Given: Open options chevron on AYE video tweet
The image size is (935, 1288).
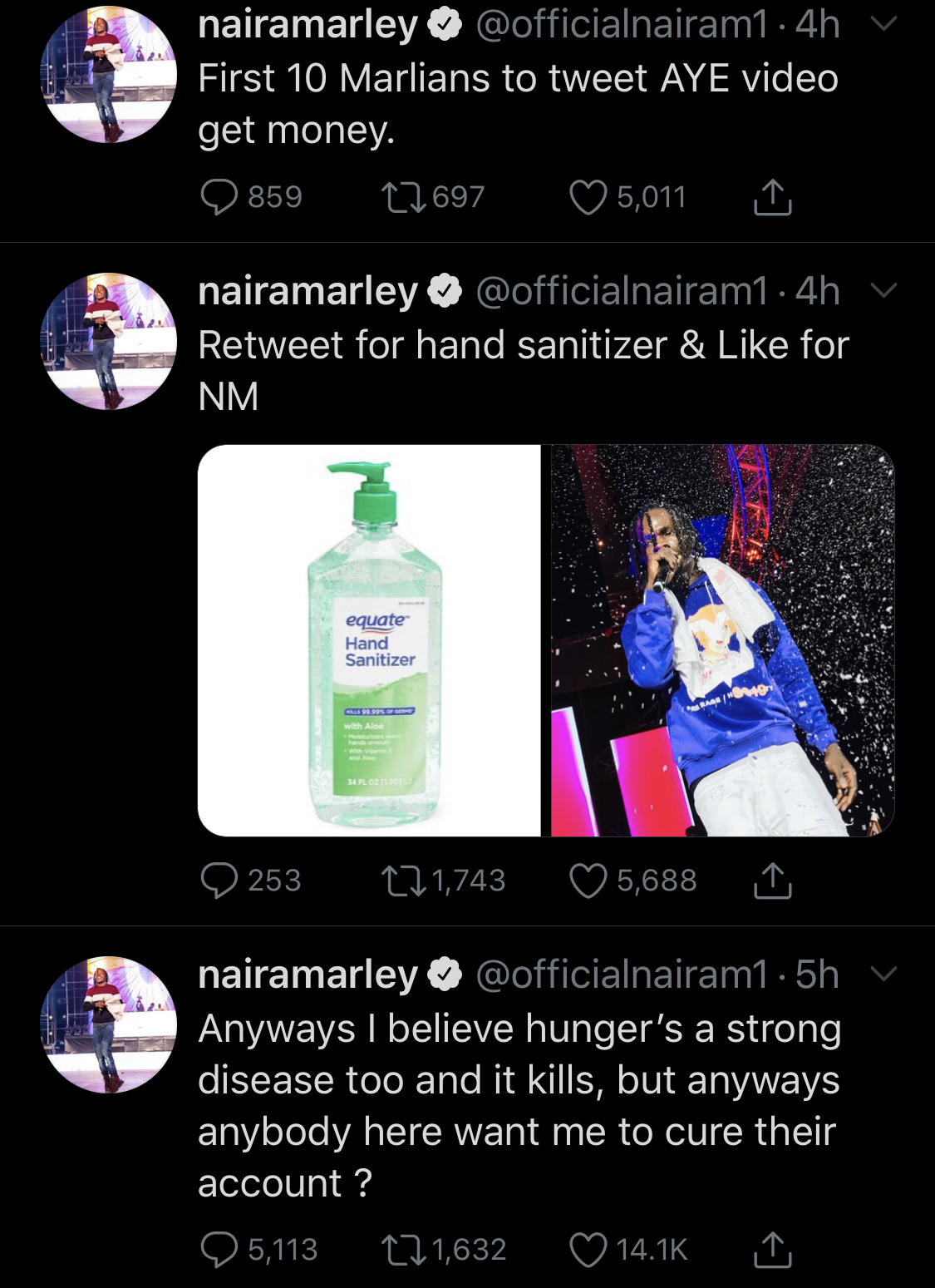Looking at the screenshot, I should (883, 24).
